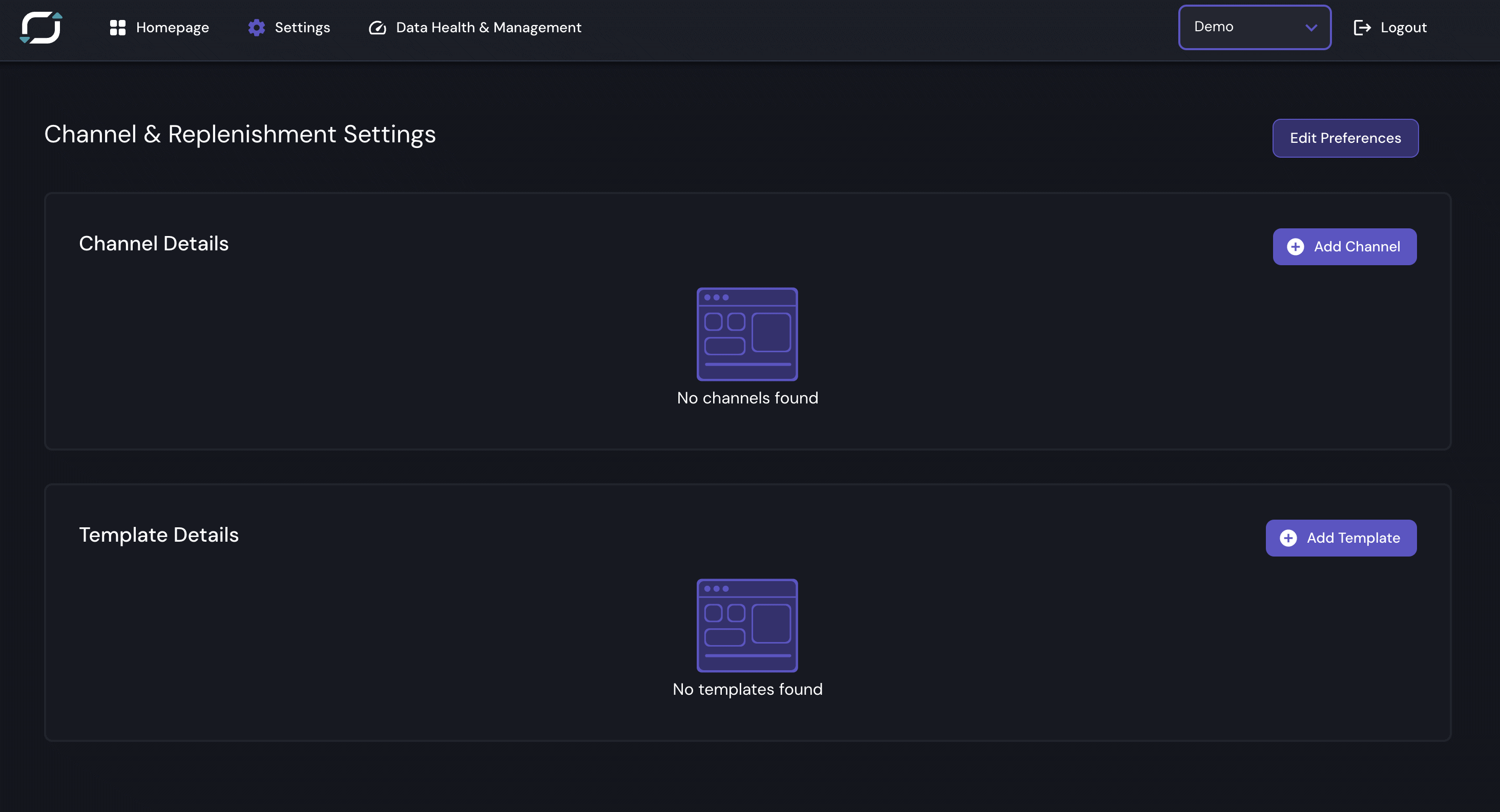Click the Template Details section heading
1500x812 pixels.
[x=159, y=535]
